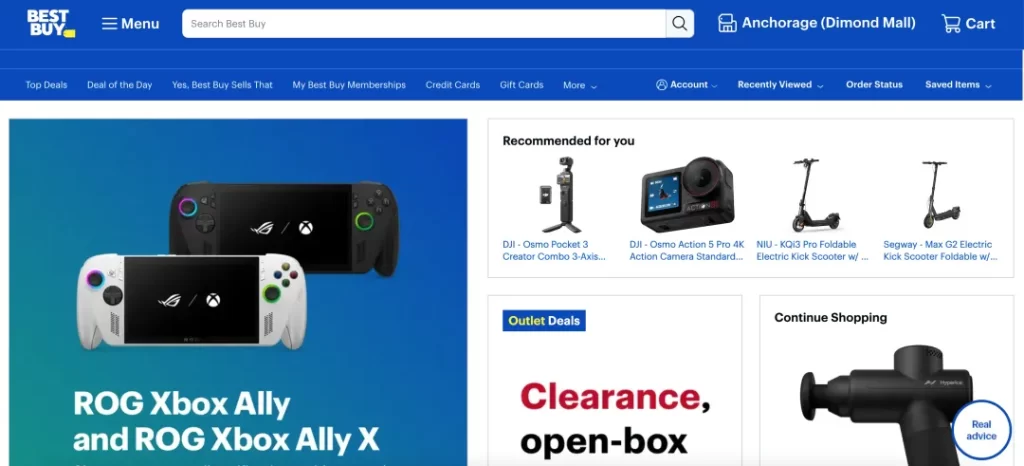Open Order Status page
Screen dimensions: 1024x466
[x=874, y=85]
